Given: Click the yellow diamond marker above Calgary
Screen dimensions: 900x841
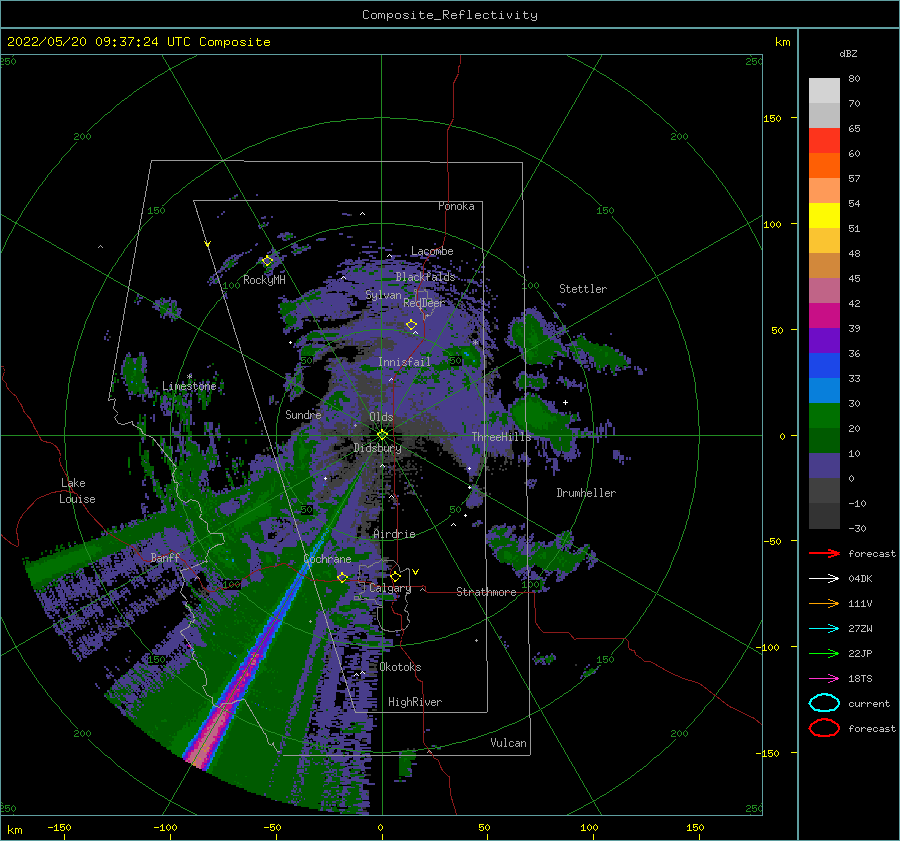Looking at the screenshot, I should [x=395, y=576].
